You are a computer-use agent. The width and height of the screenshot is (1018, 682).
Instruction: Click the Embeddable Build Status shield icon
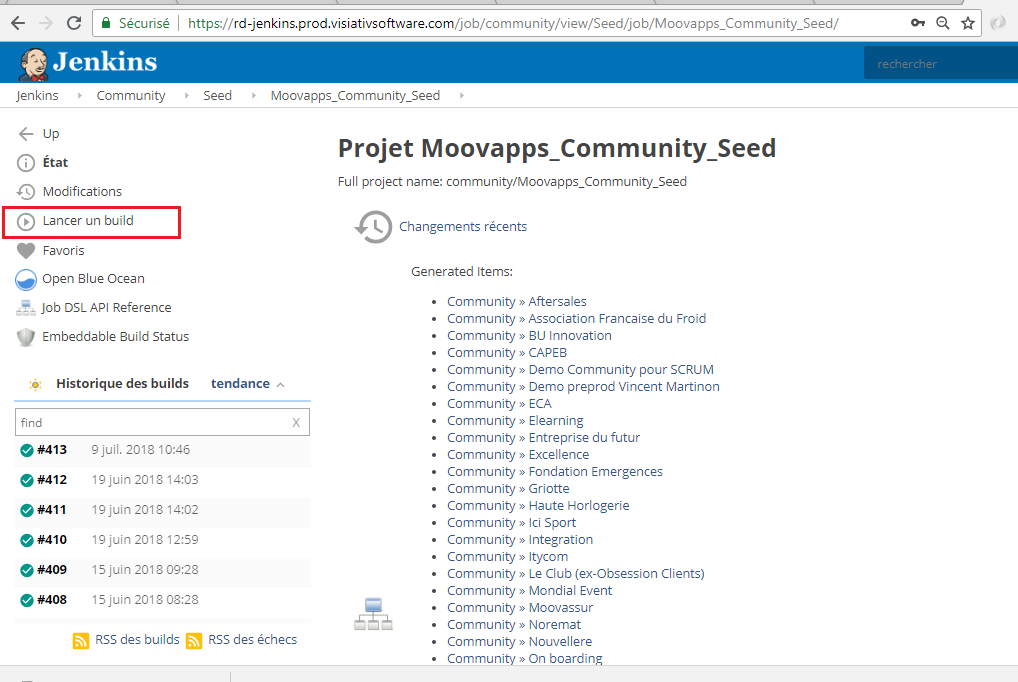(x=26, y=337)
